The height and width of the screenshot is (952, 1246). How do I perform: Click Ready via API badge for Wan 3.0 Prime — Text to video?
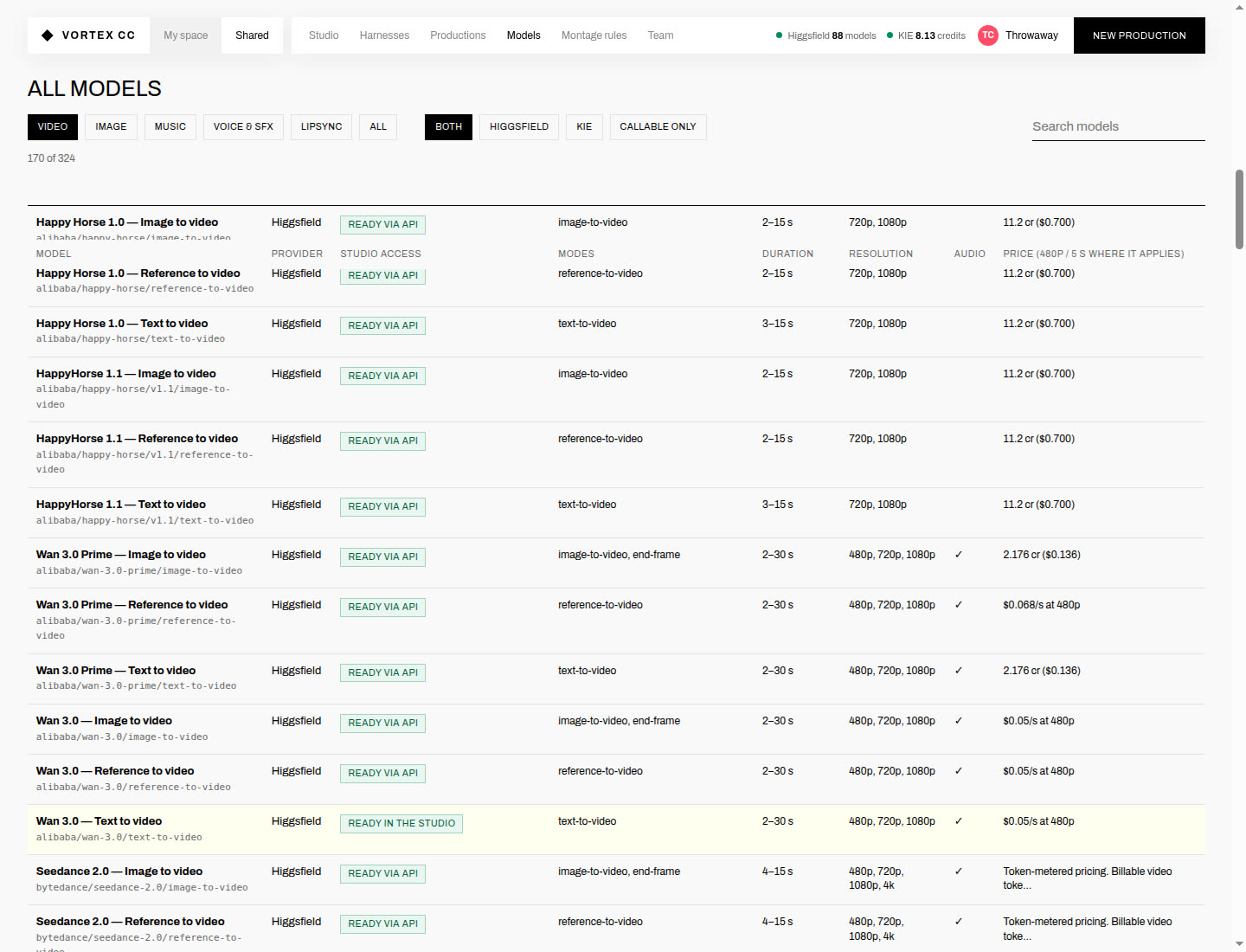coord(382,672)
